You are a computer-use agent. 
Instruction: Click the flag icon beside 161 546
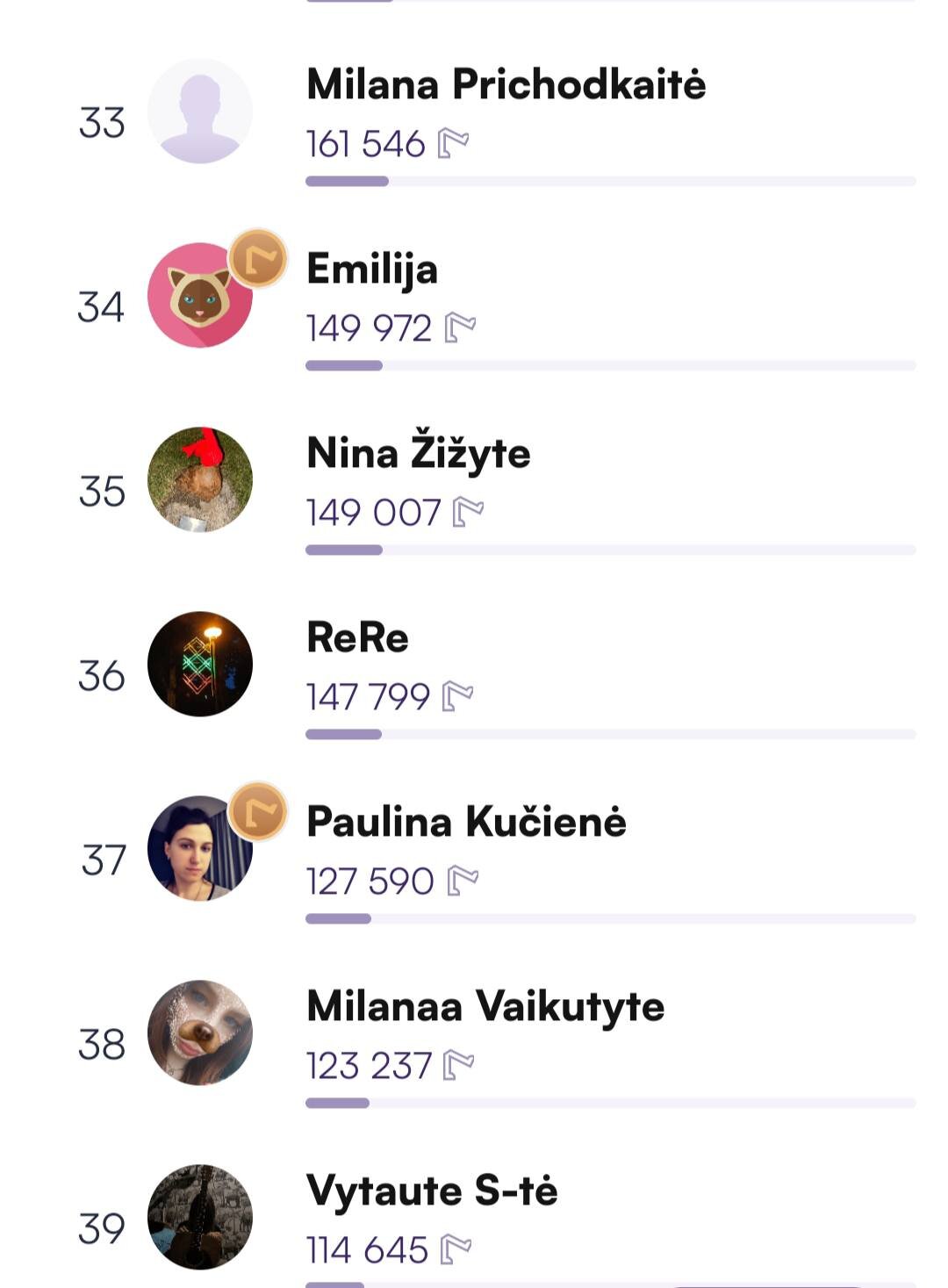tap(453, 144)
